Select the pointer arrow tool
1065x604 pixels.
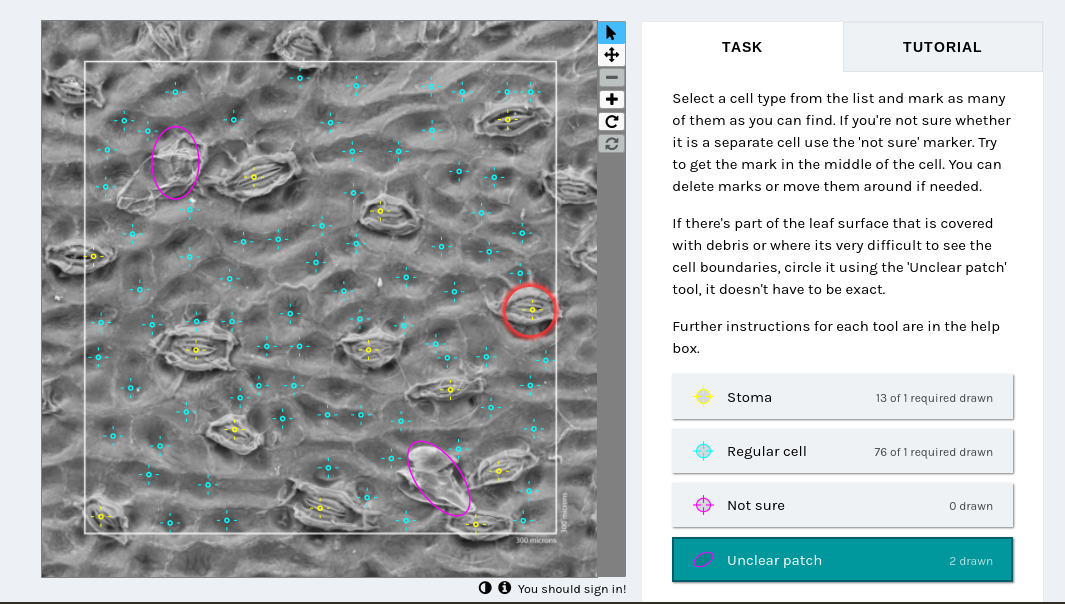611,33
